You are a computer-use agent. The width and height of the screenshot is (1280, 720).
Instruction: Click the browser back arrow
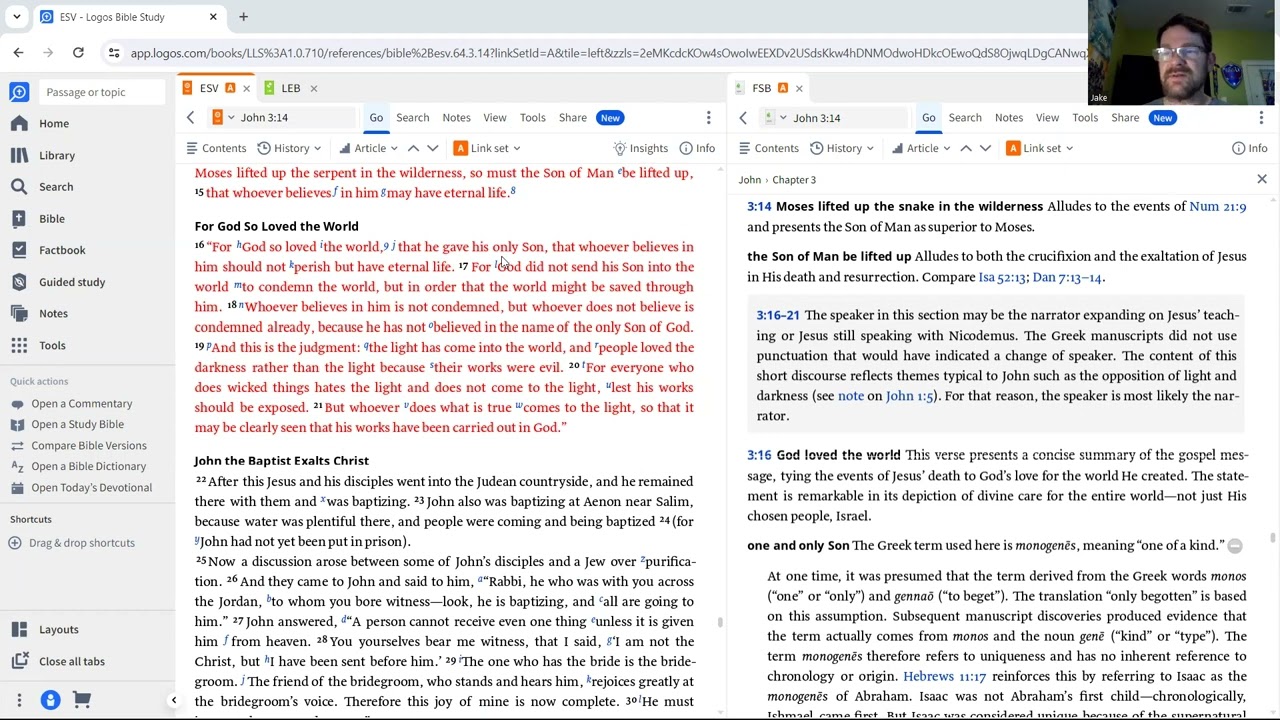[x=18, y=53]
